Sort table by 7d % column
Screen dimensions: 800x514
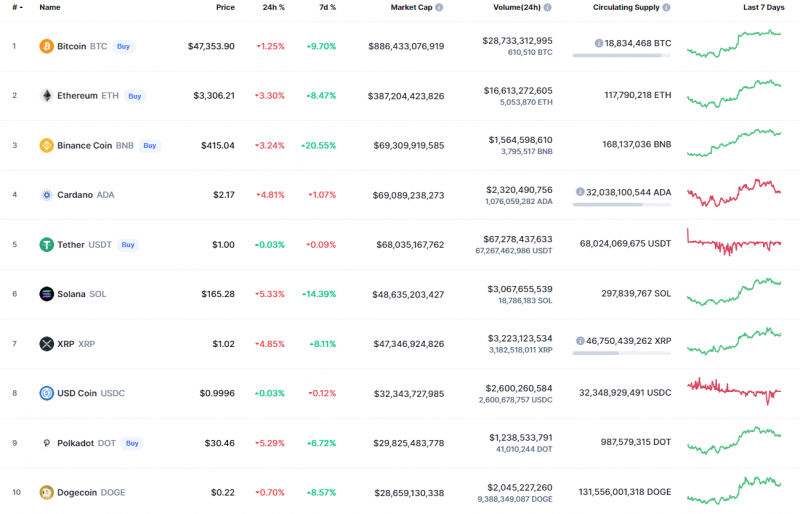pos(328,7)
